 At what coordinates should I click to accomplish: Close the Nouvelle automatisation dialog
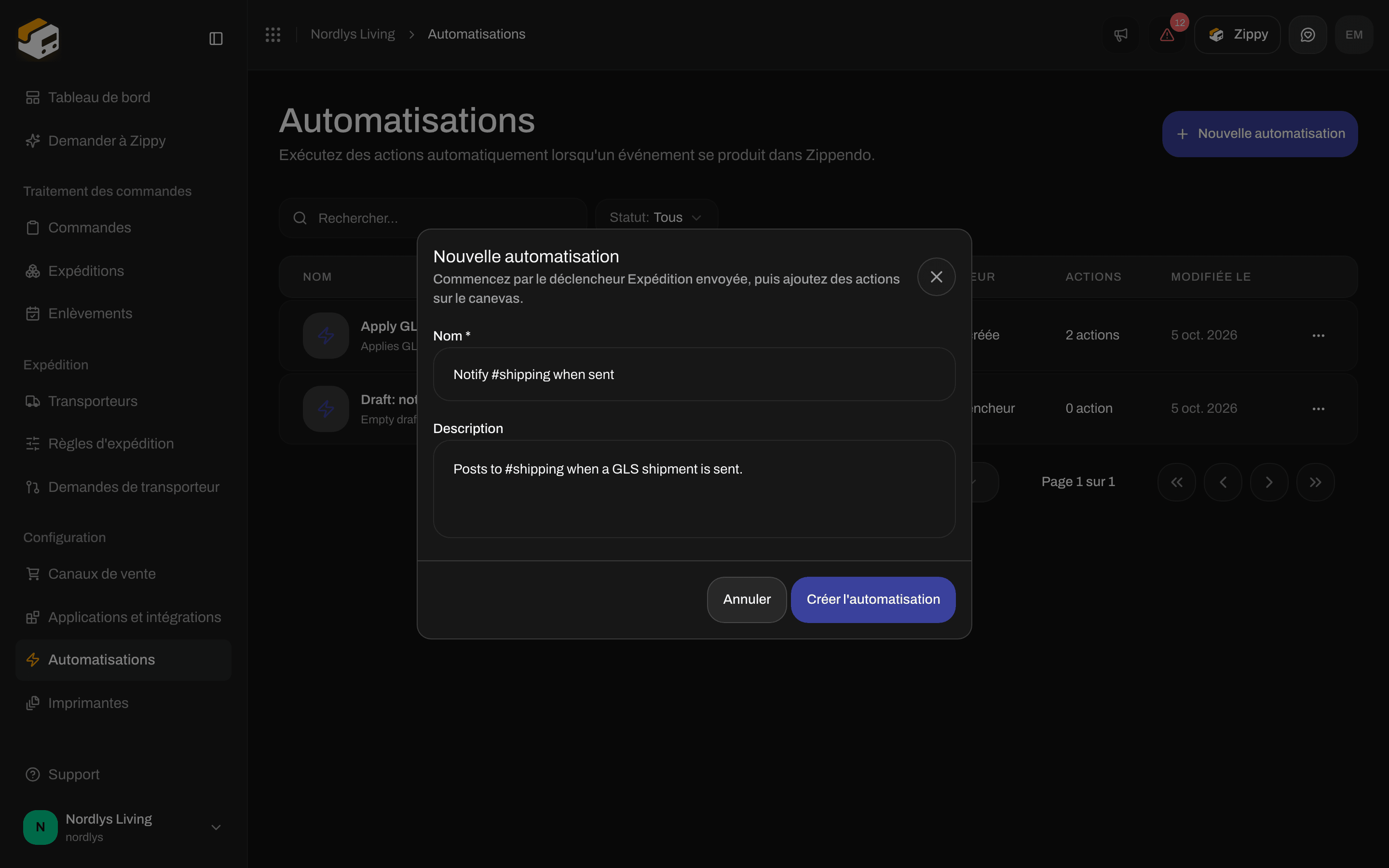(936, 277)
